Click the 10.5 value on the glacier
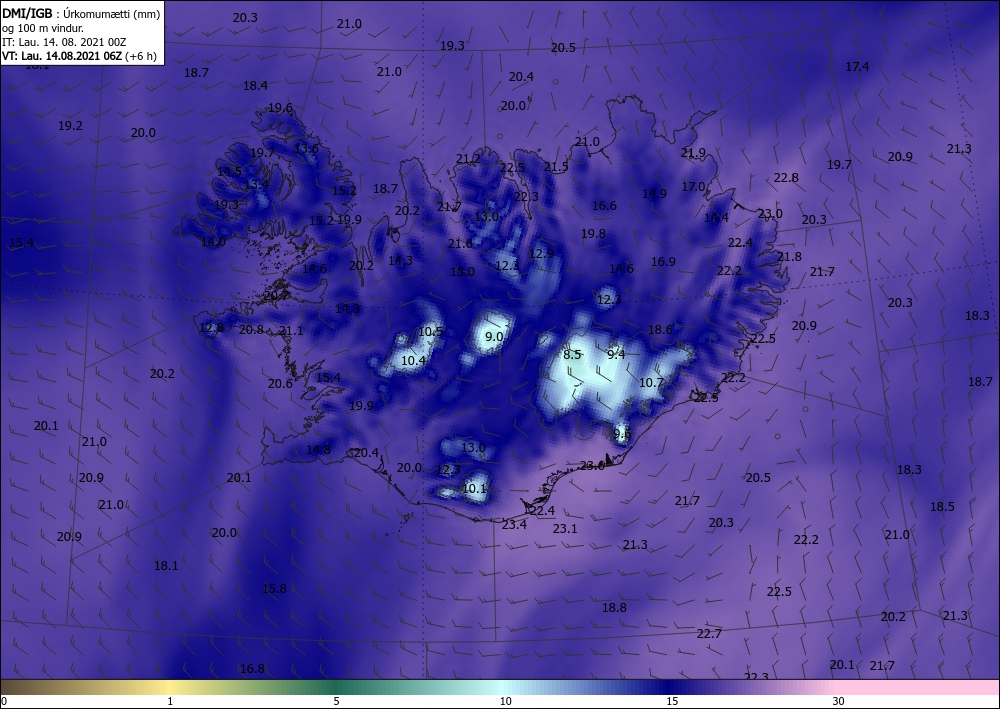The image size is (1000, 709). (430, 332)
